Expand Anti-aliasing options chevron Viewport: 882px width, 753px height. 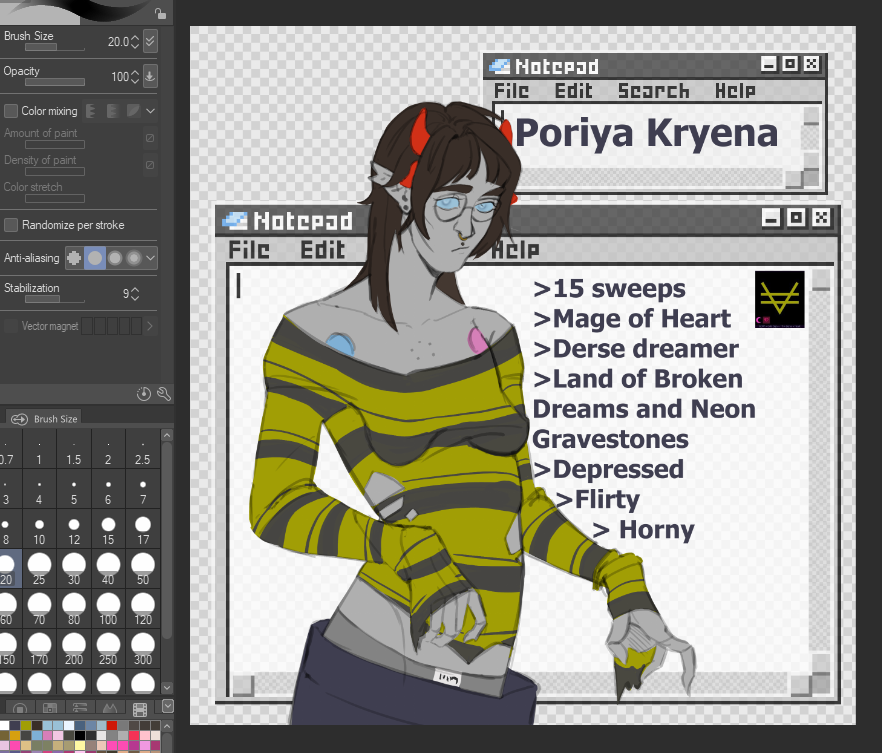coord(150,258)
